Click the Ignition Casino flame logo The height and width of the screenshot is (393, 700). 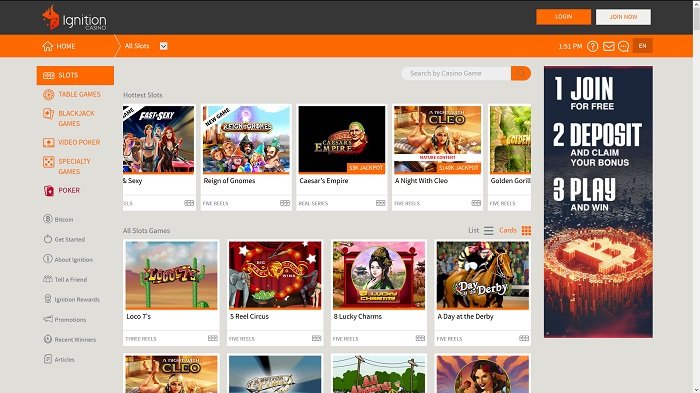(50, 18)
